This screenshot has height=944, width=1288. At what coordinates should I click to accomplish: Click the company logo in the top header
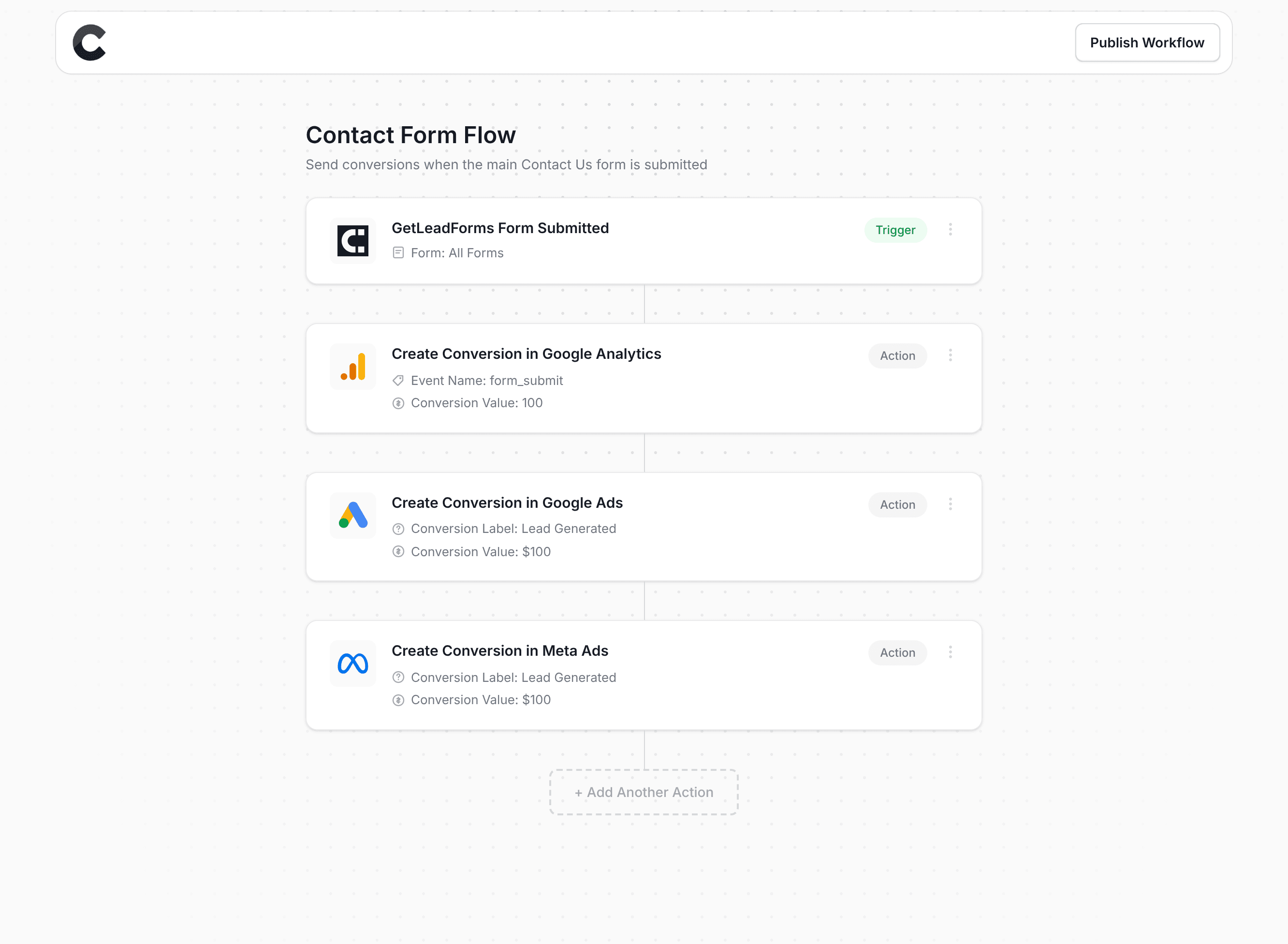point(89,42)
